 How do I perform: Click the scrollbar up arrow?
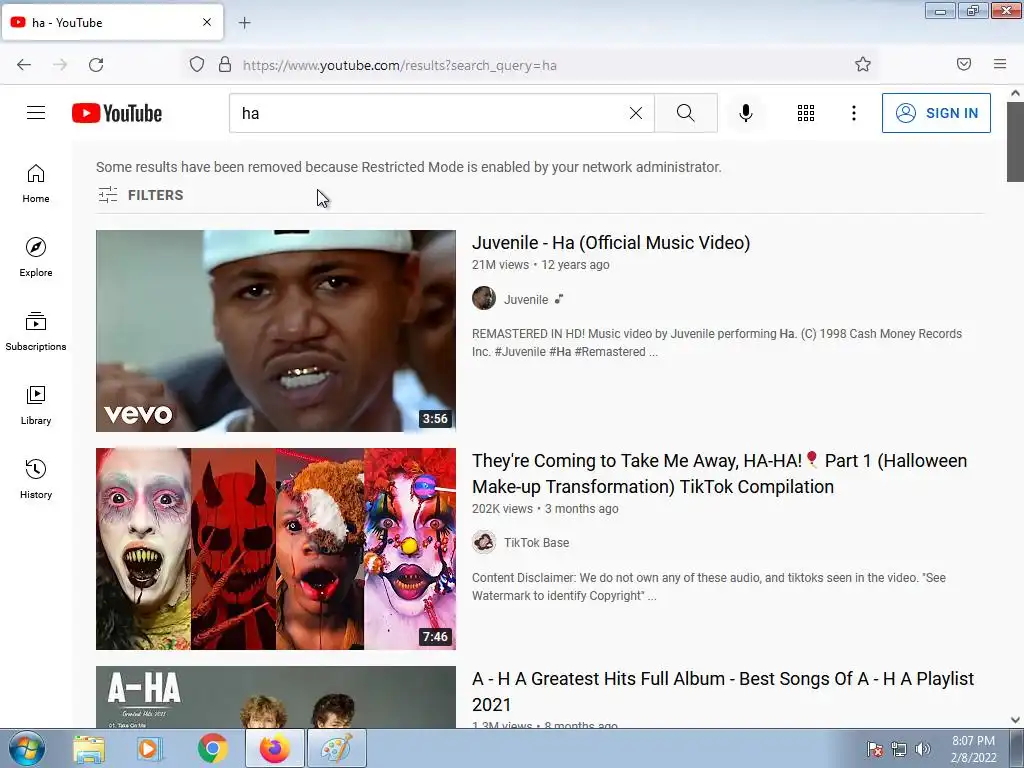point(1015,93)
